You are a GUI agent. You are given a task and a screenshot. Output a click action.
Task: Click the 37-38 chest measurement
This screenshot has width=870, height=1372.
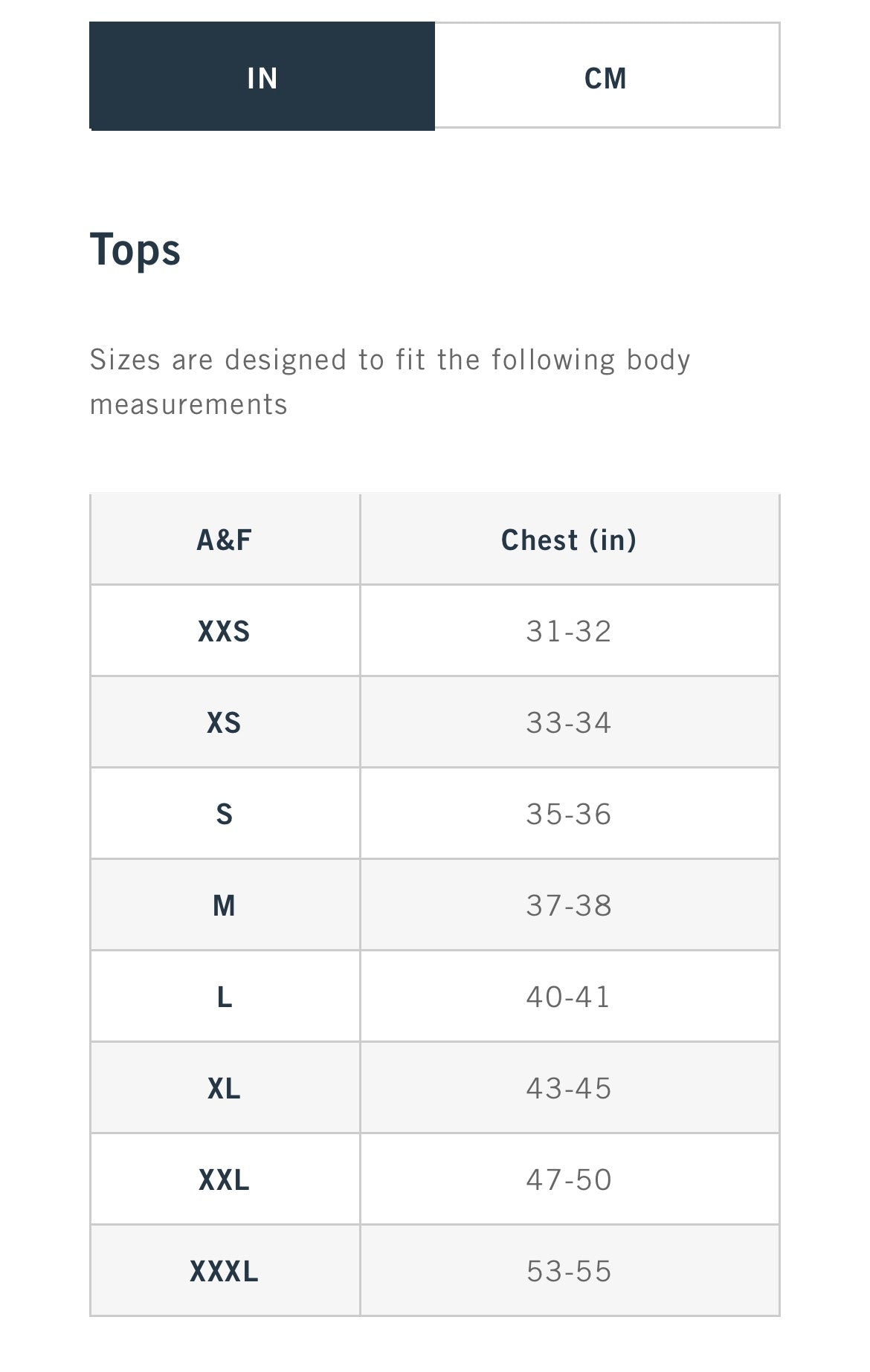(x=569, y=905)
